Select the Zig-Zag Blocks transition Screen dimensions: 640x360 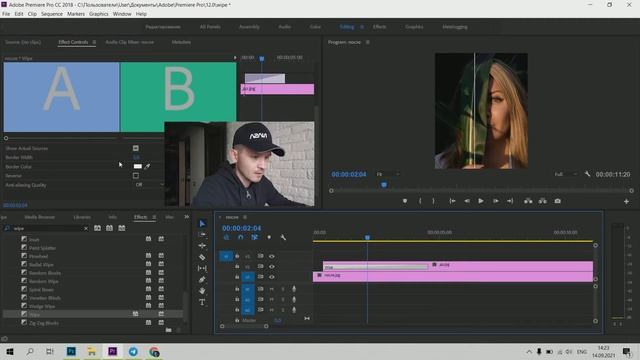coord(44,323)
